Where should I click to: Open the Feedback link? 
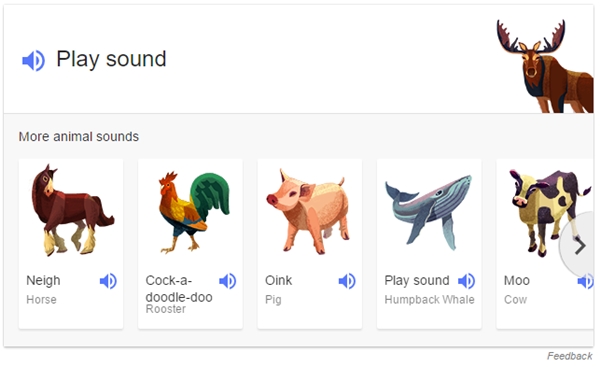[x=569, y=356]
